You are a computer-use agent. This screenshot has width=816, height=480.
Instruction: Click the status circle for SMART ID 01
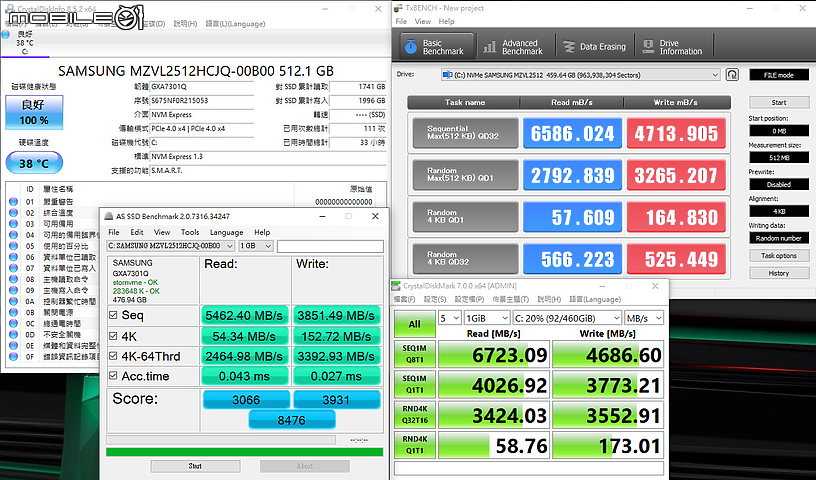[14, 201]
